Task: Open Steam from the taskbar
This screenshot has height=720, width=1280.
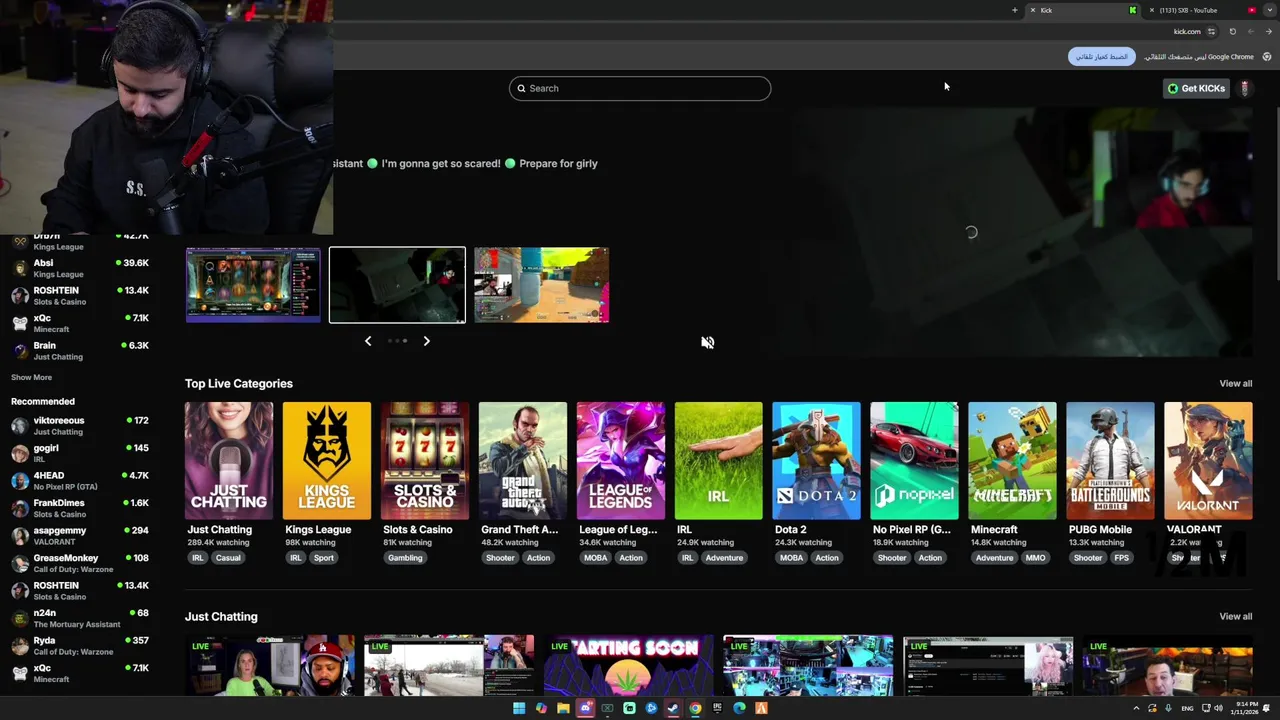Action: point(673,708)
